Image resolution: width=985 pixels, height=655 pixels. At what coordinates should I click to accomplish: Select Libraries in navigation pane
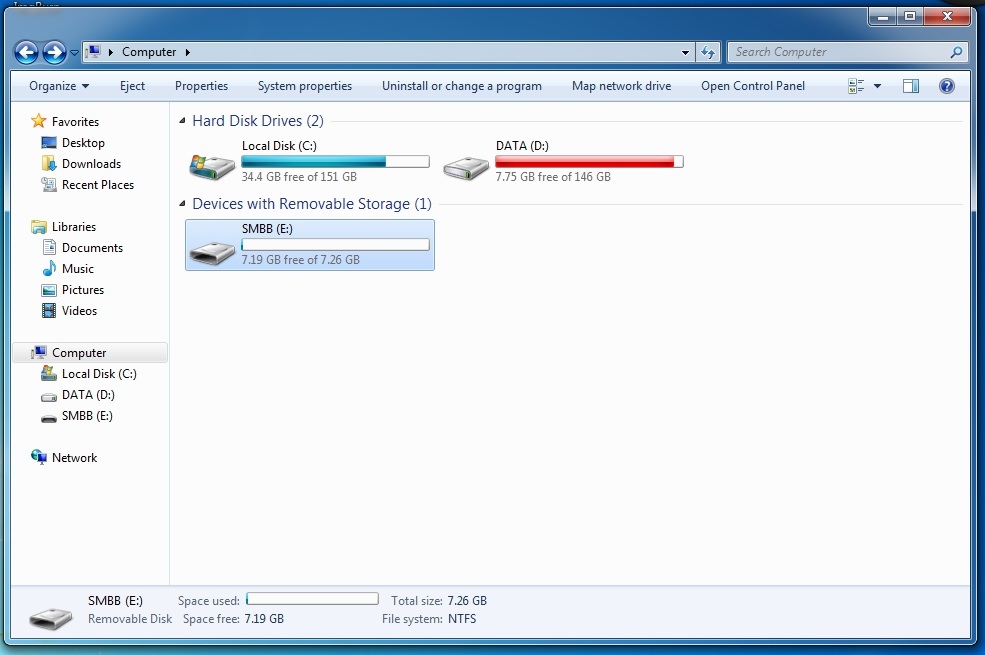click(73, 227)
